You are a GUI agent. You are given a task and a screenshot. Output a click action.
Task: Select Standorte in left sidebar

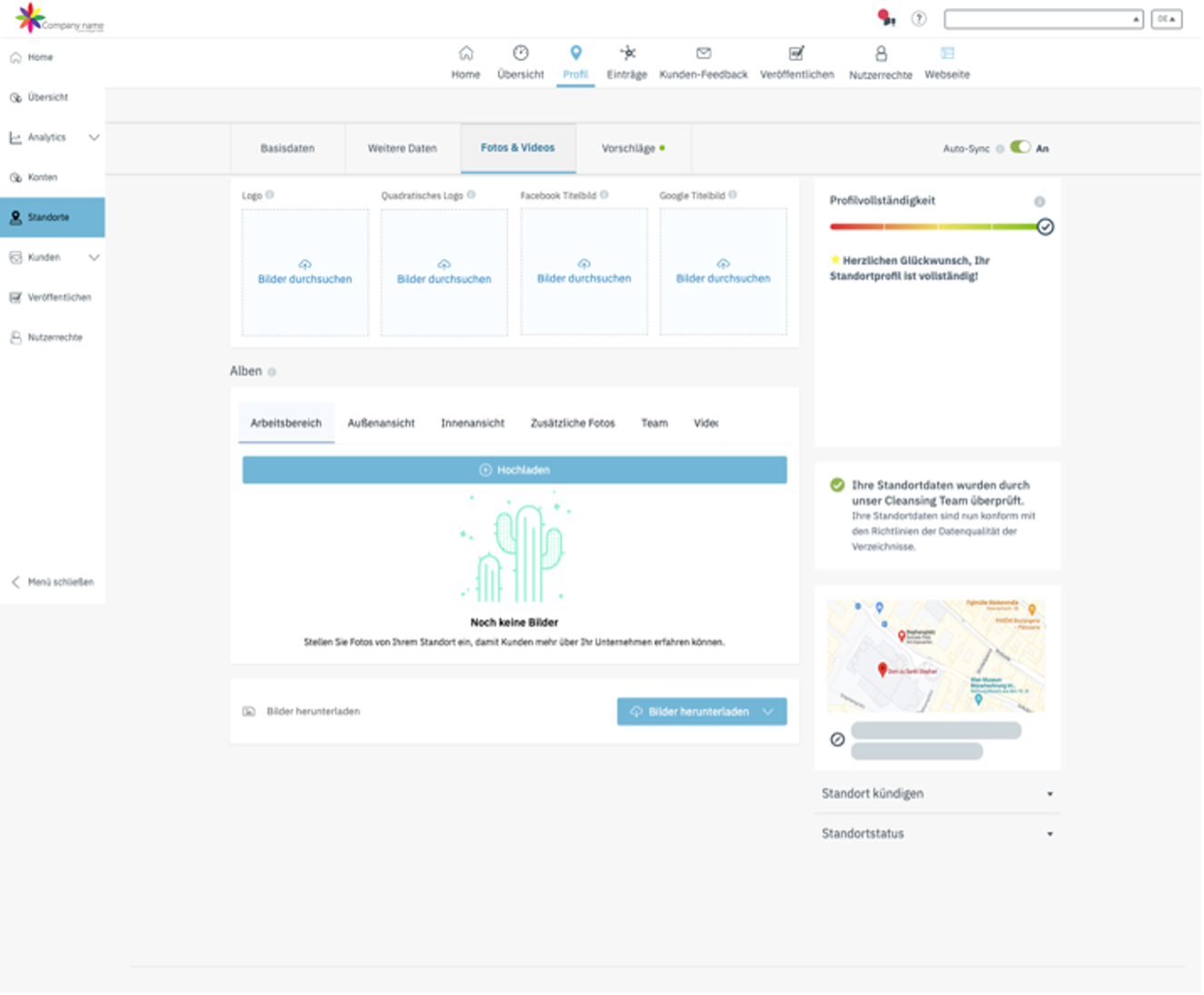(53, 218)
